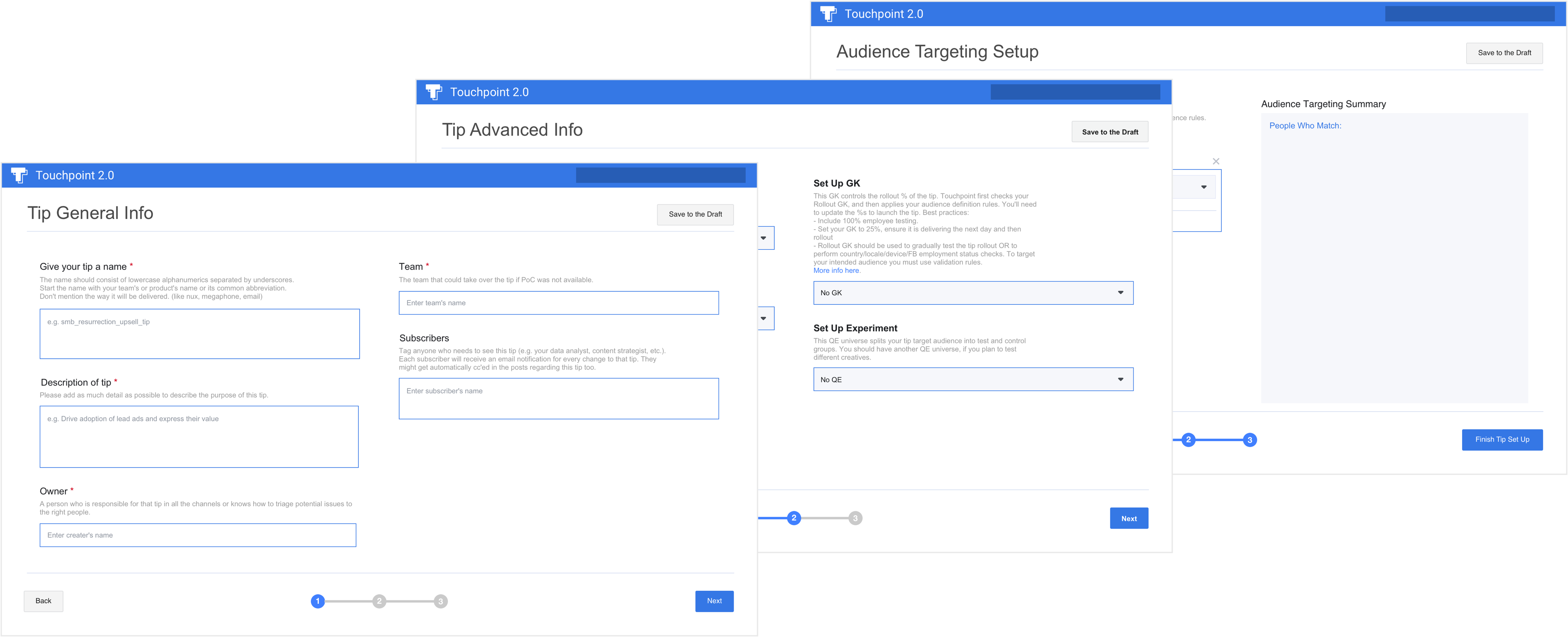Viewport: 1568px width, 637px height.
Task: Click Save to the Draft in Advanced Info
Action: tap(1110, 132)
